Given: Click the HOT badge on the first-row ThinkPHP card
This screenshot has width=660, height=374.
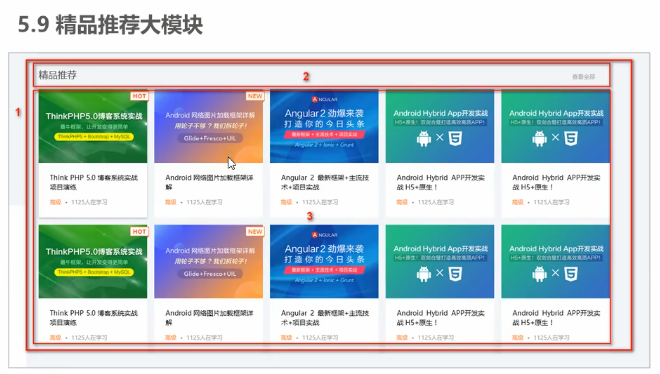Looking at the screenshot, I should (139, 96).
